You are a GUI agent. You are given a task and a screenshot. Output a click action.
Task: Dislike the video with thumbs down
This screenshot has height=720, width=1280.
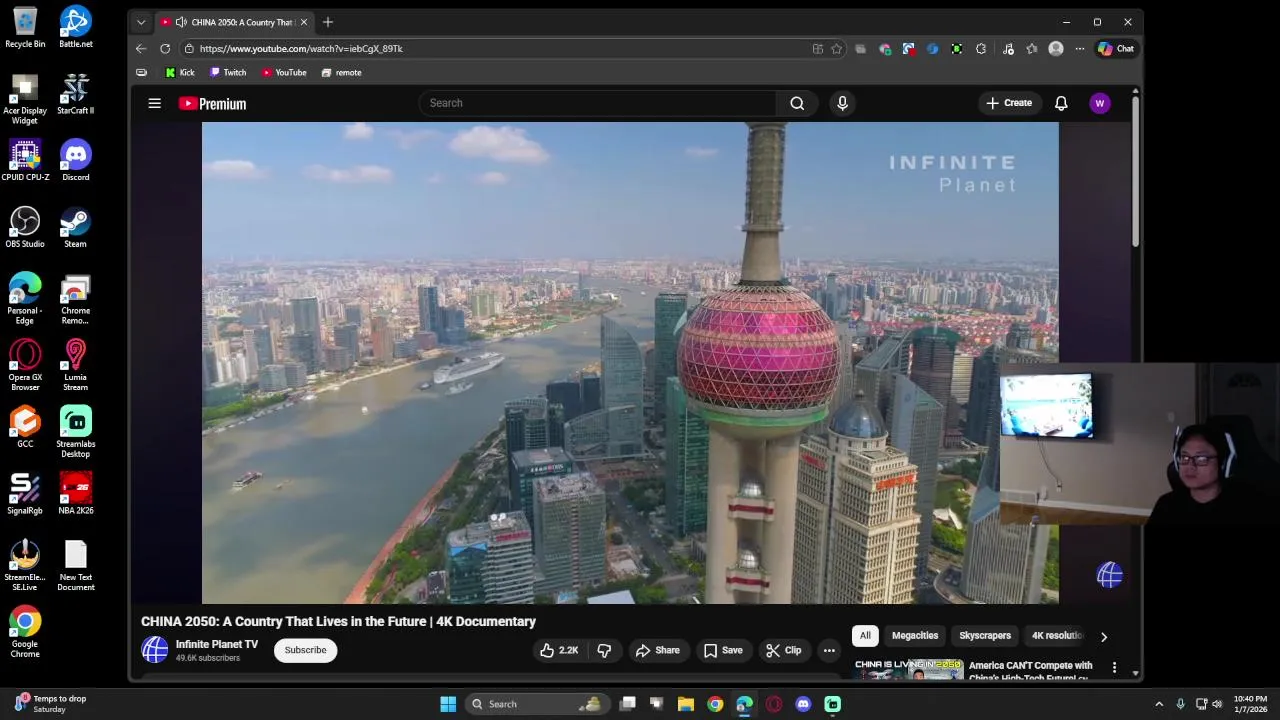click(604, 650)
